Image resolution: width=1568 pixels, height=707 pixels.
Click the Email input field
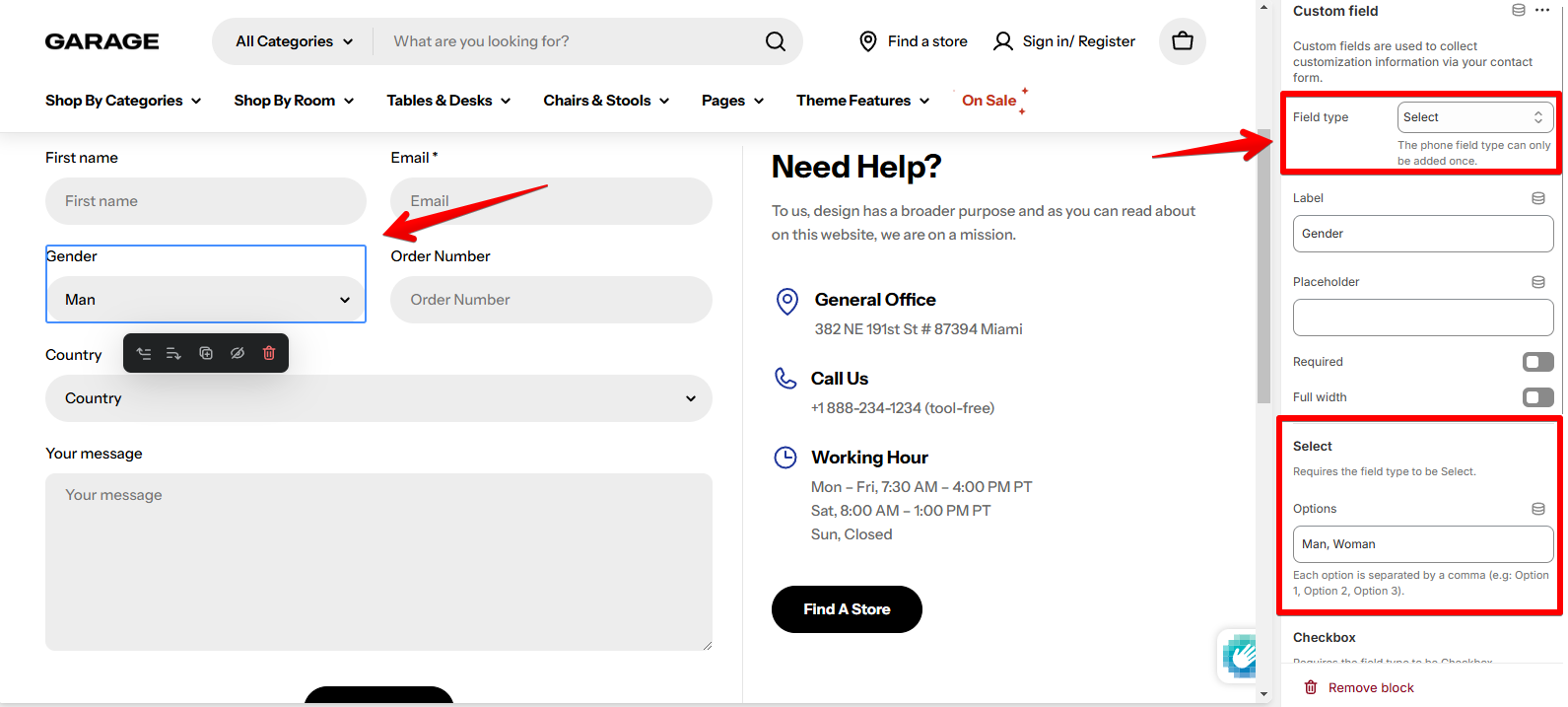551,201
